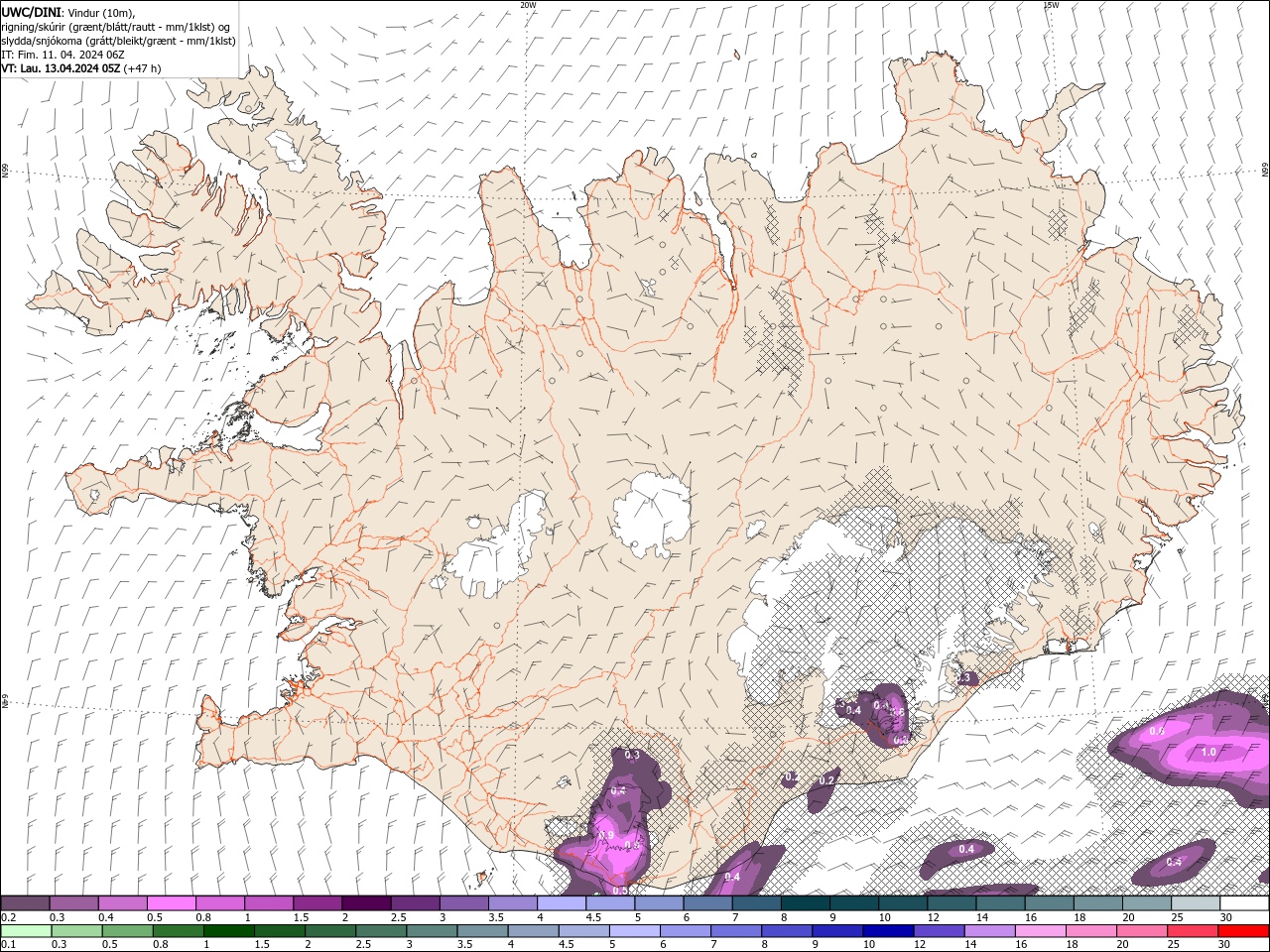Pick the bright red 30 swatch, lower legend

(x=1244, y=930)
